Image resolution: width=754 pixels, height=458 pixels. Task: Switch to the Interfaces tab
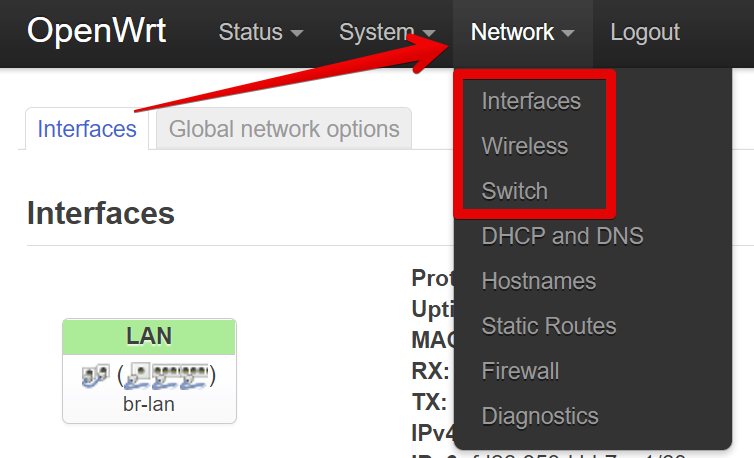tap(87, 129)
